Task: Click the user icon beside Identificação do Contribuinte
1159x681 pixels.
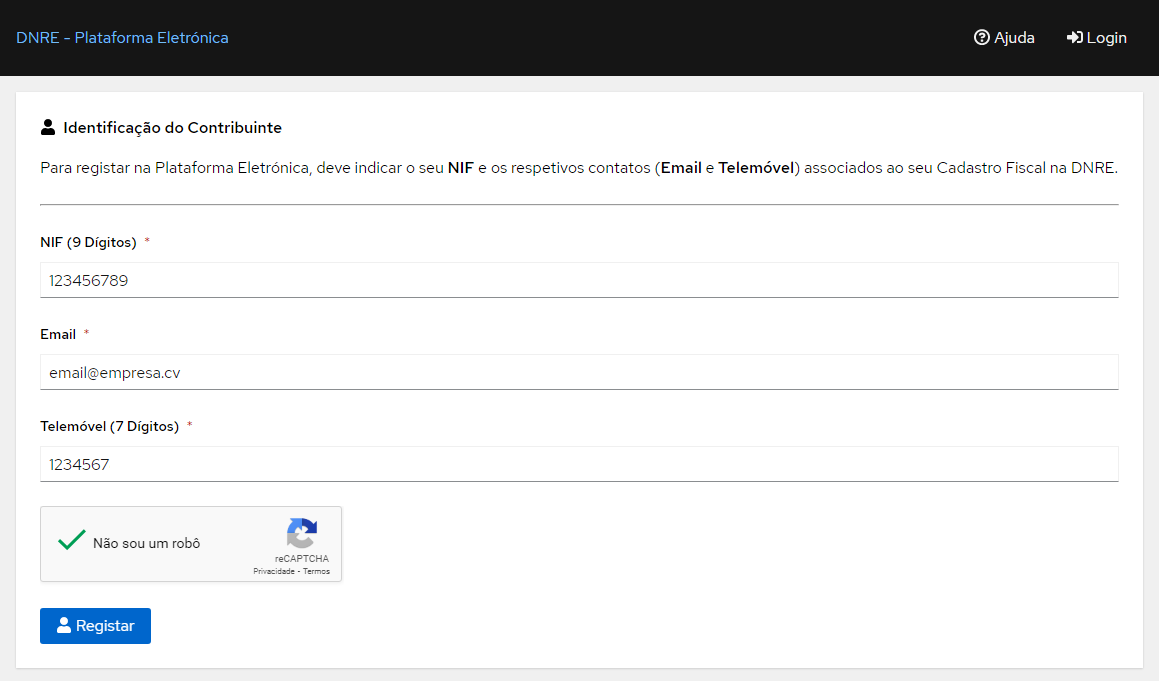Action: tap(48, 128)
